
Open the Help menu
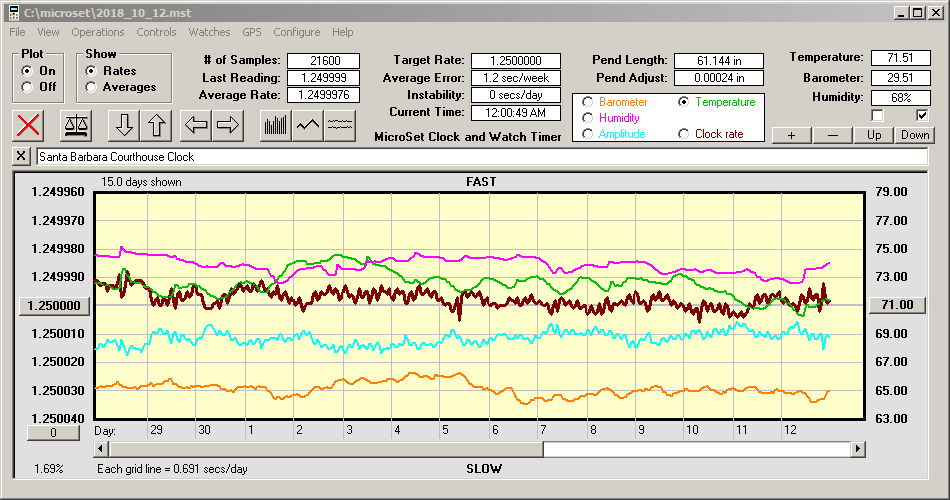pos(342,32)
